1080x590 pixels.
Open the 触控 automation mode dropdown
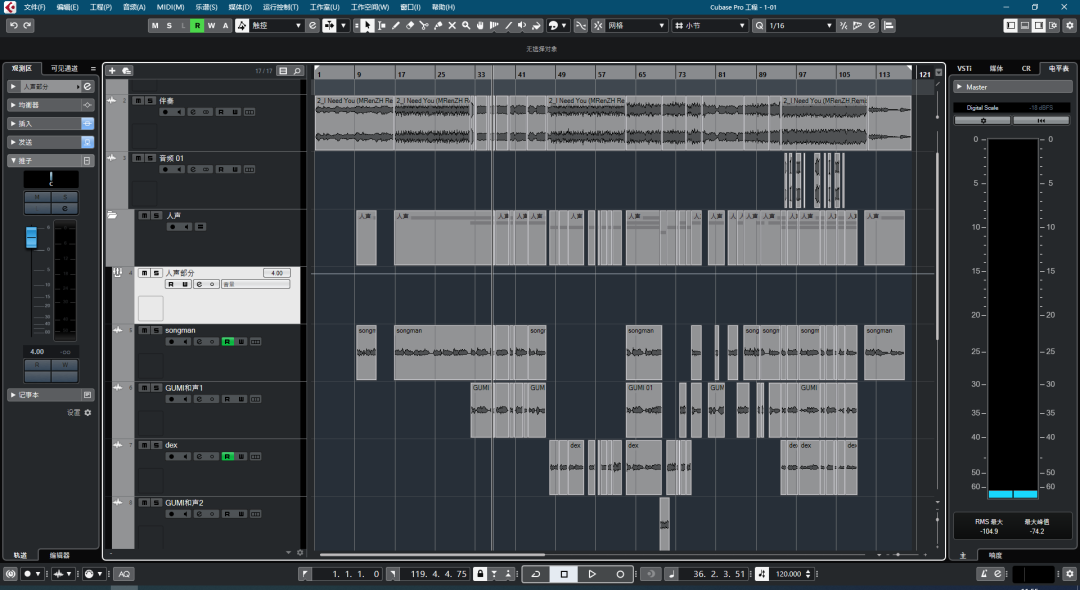[276, 25]
